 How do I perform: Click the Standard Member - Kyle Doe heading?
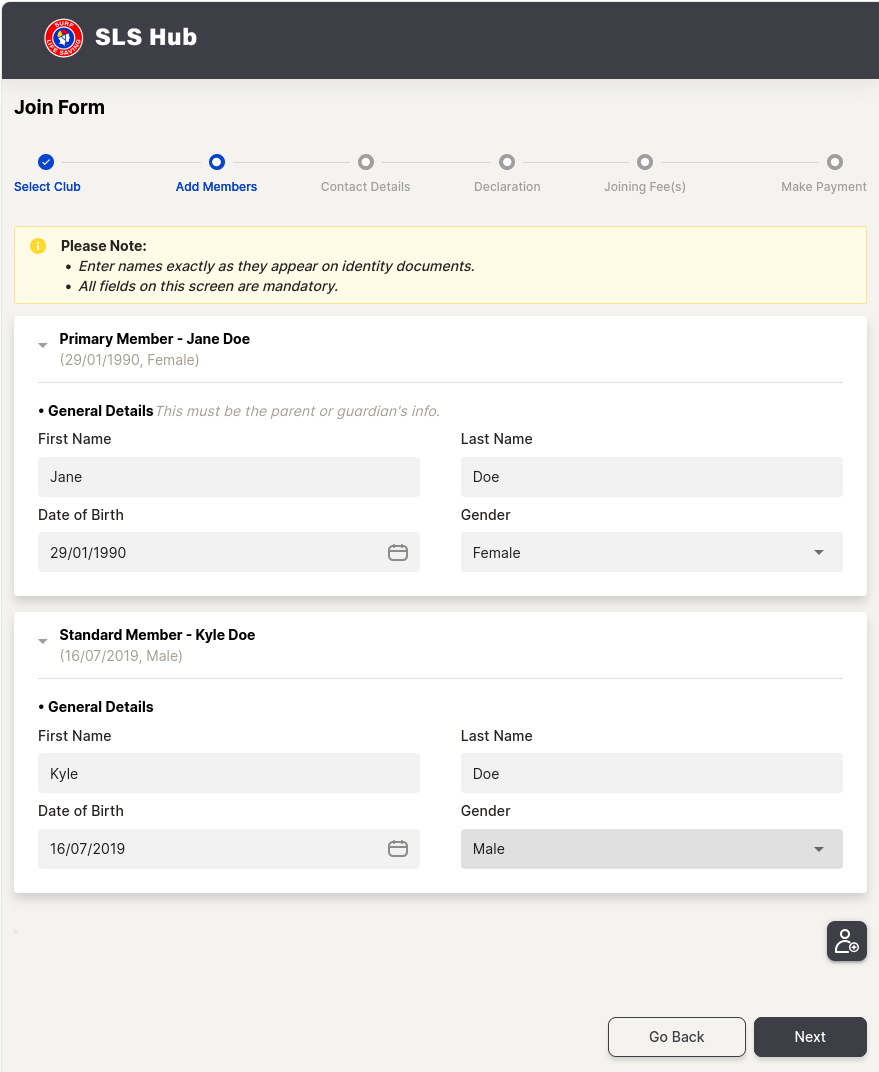tap(157, 635)
